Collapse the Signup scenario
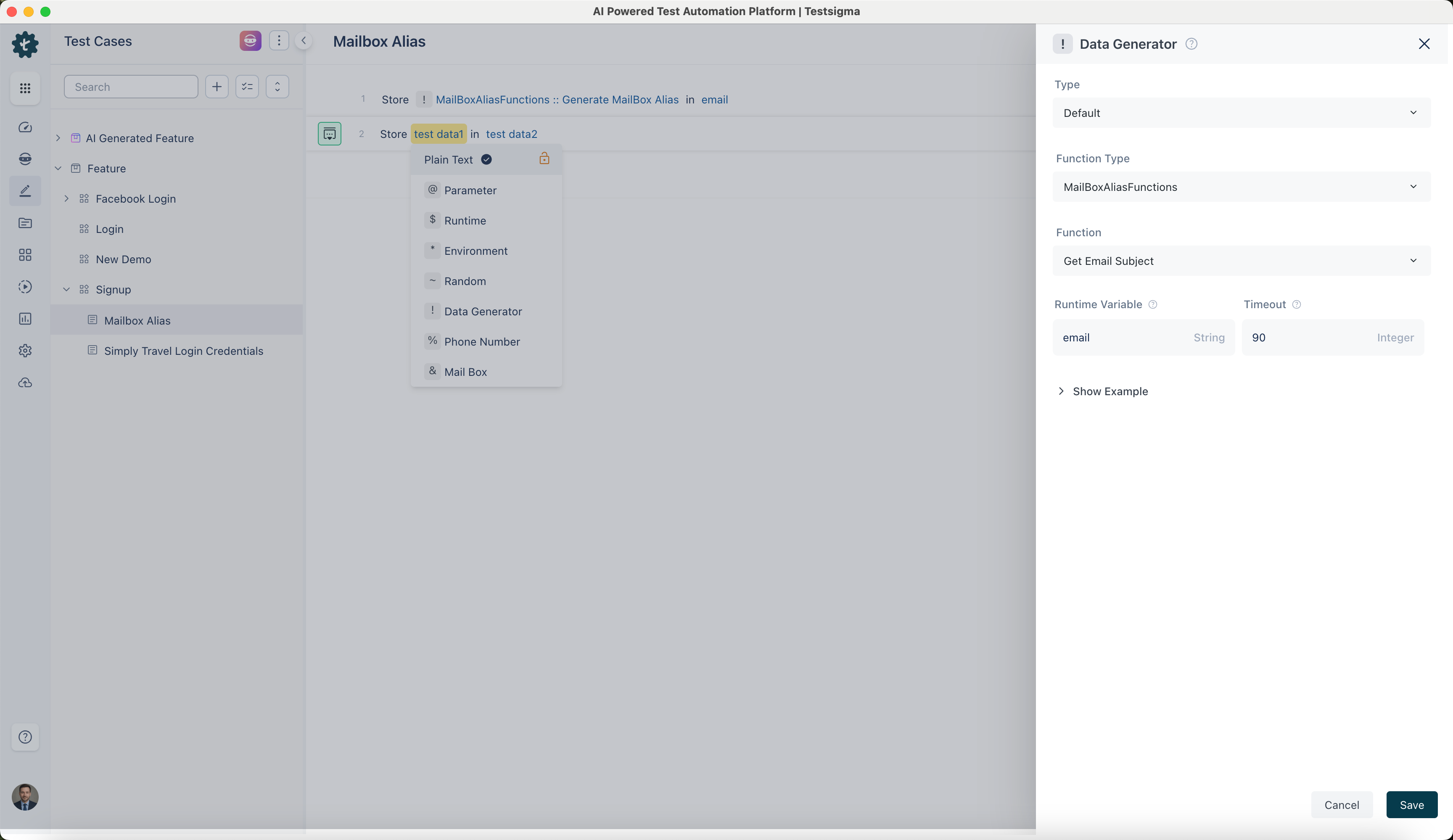 click(x=66, y=289)
